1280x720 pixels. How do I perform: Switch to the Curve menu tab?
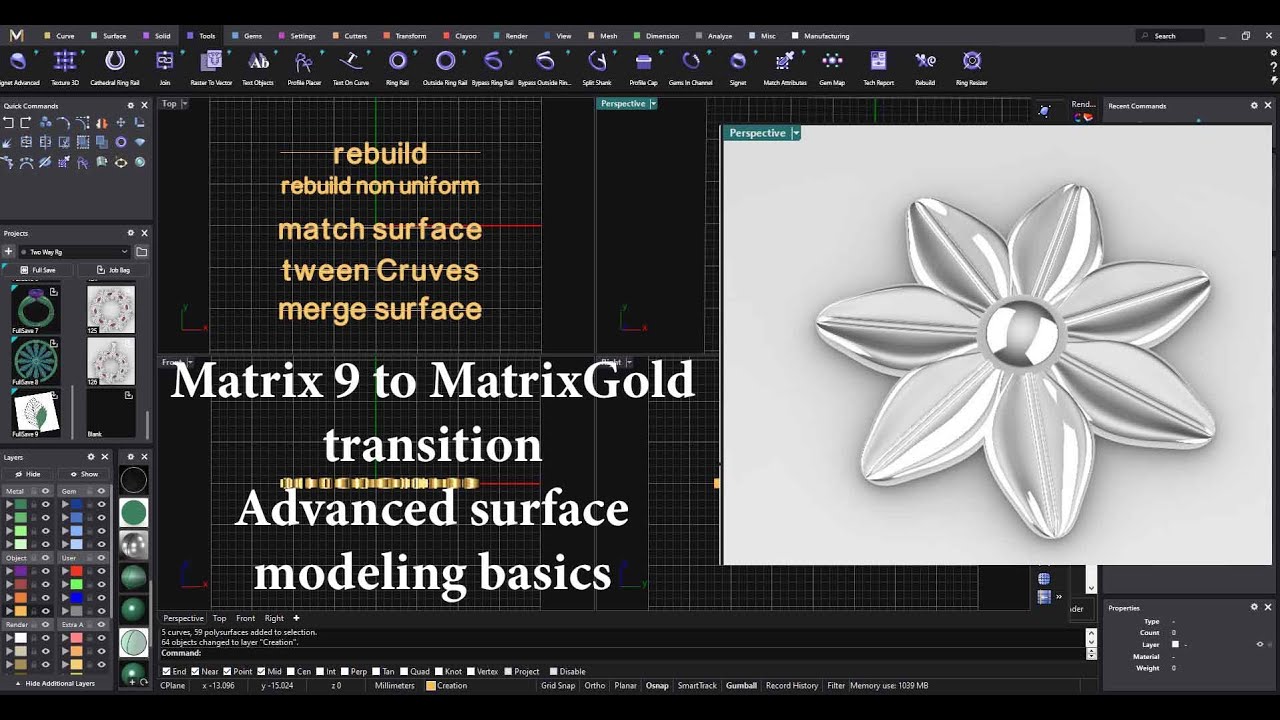(59, 36)
